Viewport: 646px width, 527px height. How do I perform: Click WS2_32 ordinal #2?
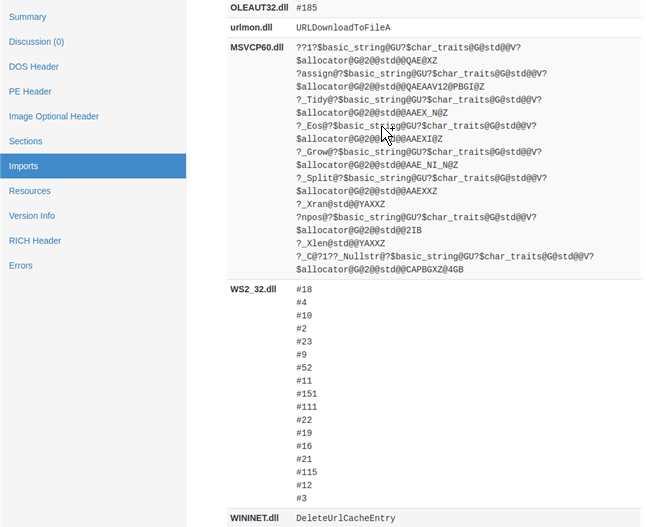point(301,328)
